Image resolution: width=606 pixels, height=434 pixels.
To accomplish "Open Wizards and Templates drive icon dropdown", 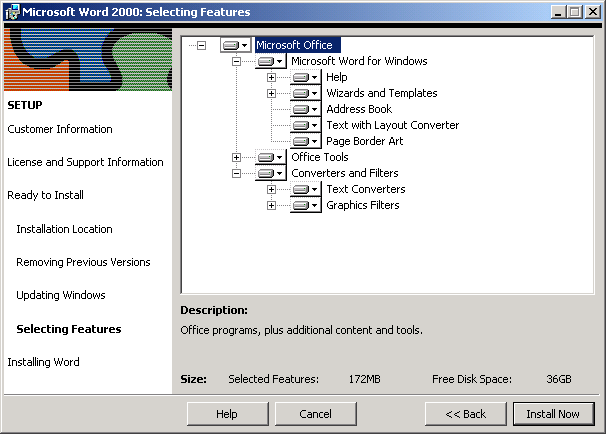I will 306,93.
